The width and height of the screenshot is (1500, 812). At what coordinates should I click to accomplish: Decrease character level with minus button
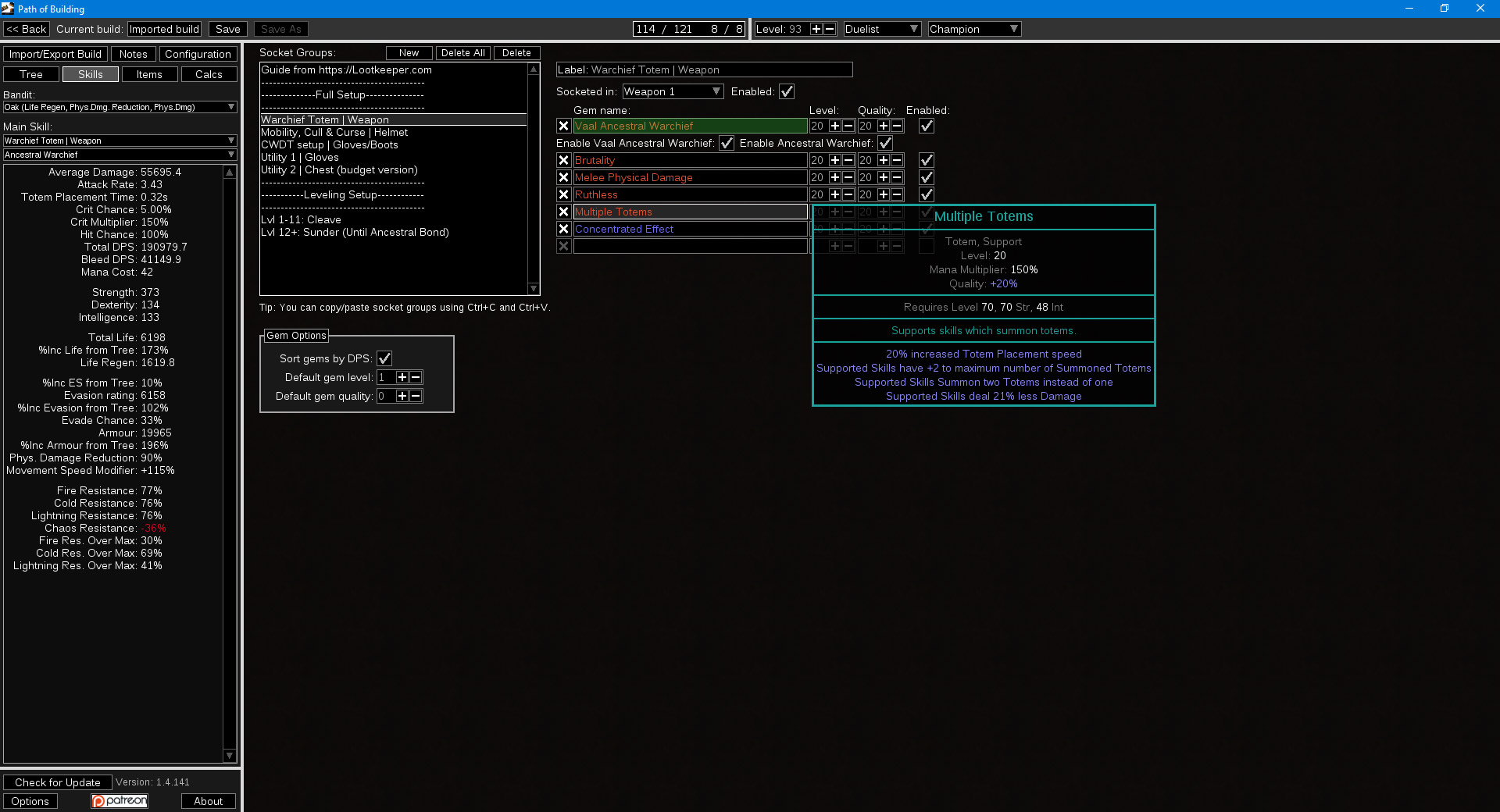point(830,29)
